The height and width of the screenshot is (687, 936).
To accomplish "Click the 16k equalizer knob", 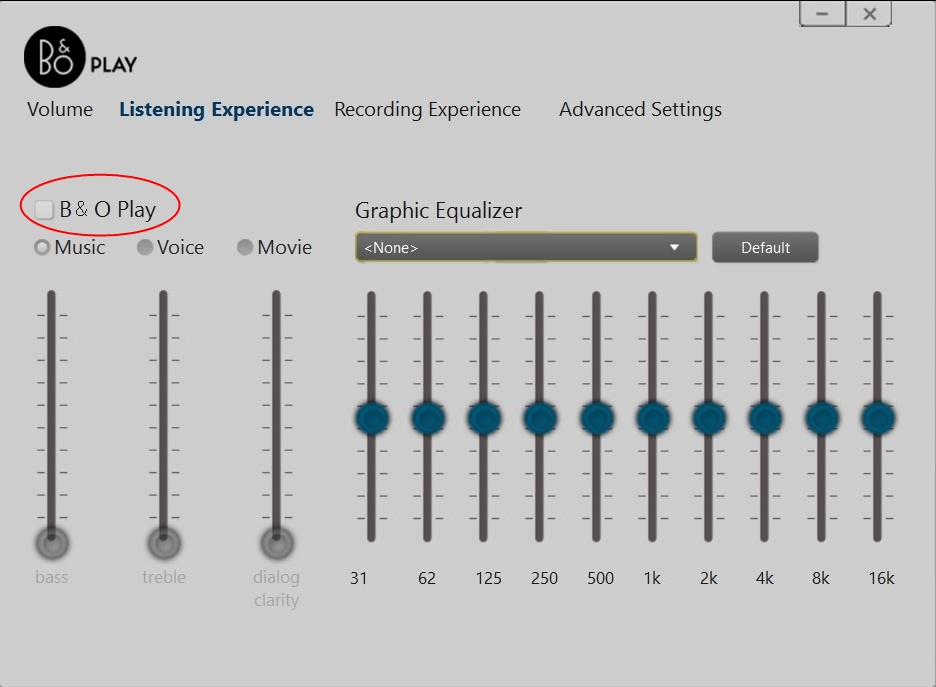I will 878,418.
